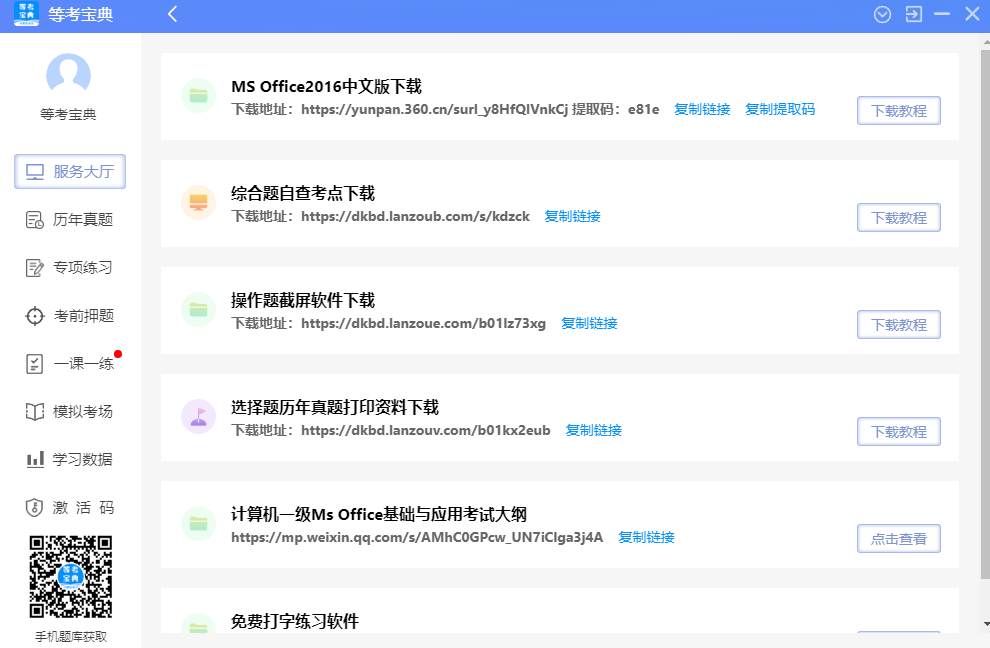
Task: Click the vertical scrollbar thumb
Action: (x=985, y=314)
